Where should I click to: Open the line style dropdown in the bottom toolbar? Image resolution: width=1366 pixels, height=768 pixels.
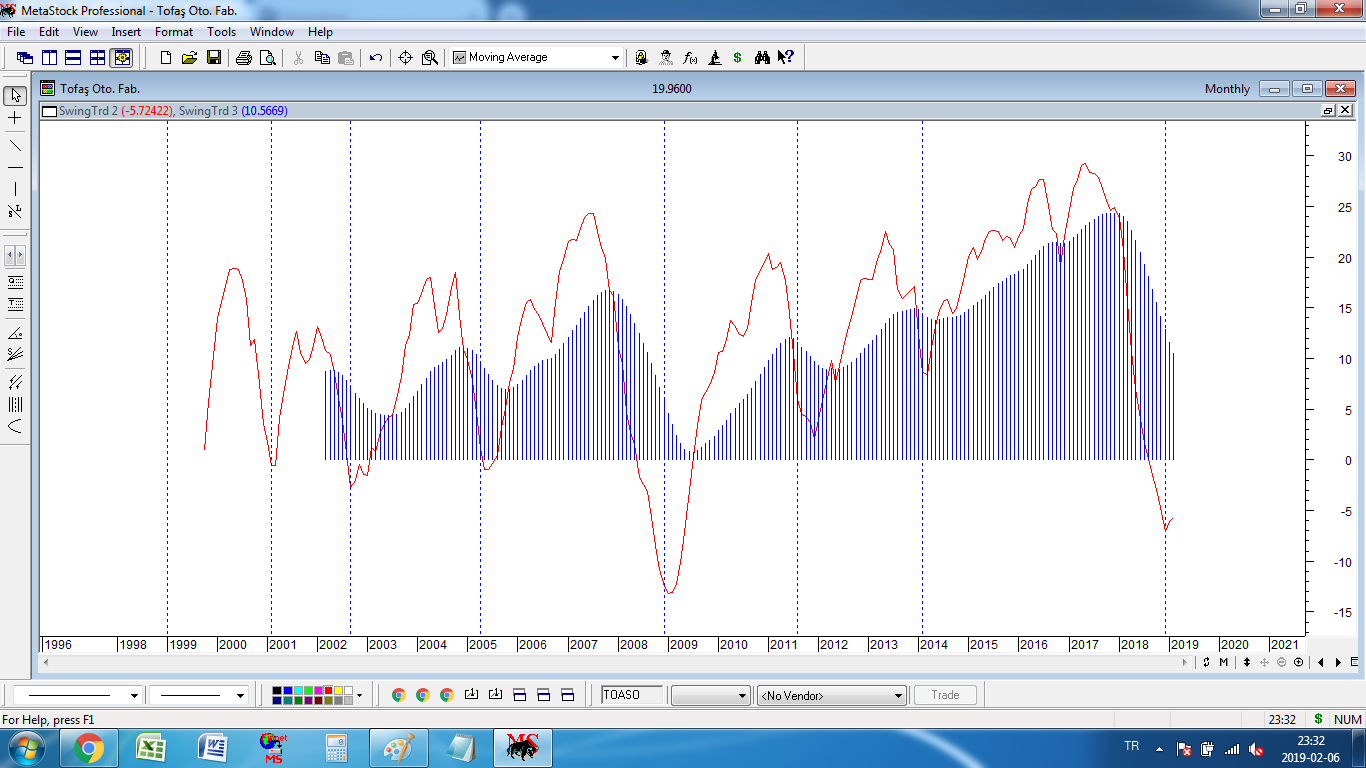134,695
